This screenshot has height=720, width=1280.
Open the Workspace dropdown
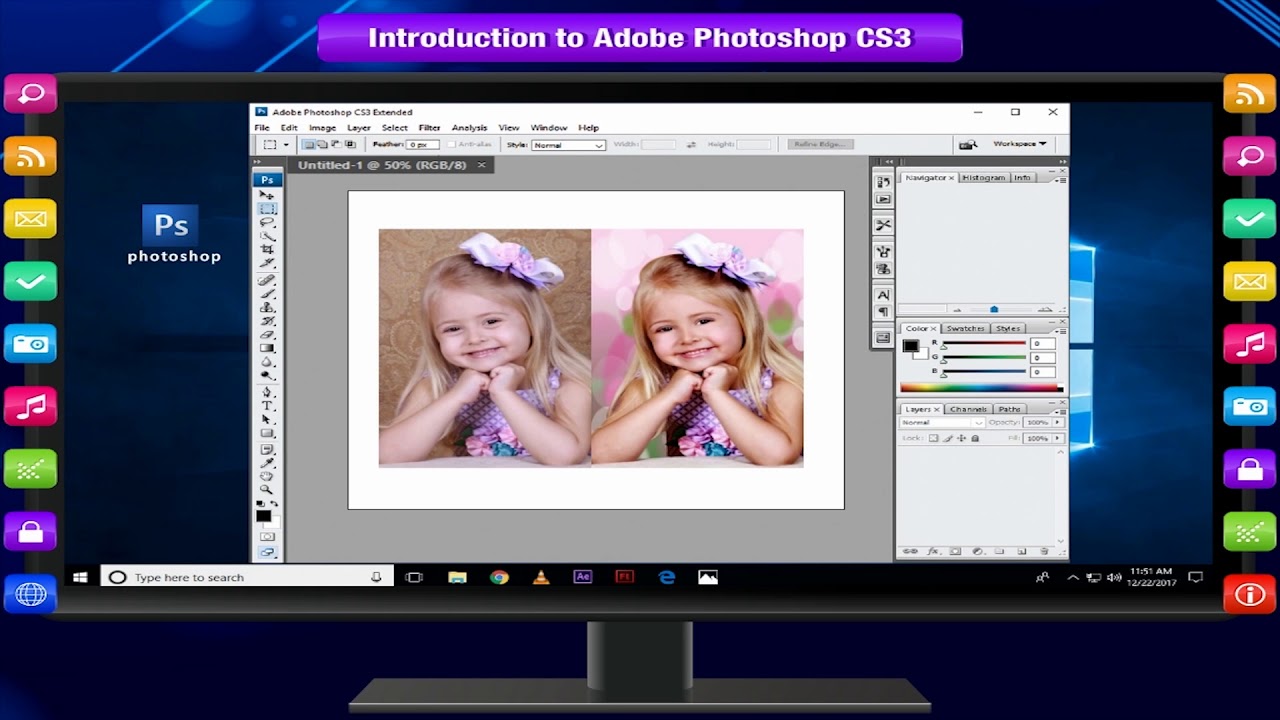tap(1019, 144)
